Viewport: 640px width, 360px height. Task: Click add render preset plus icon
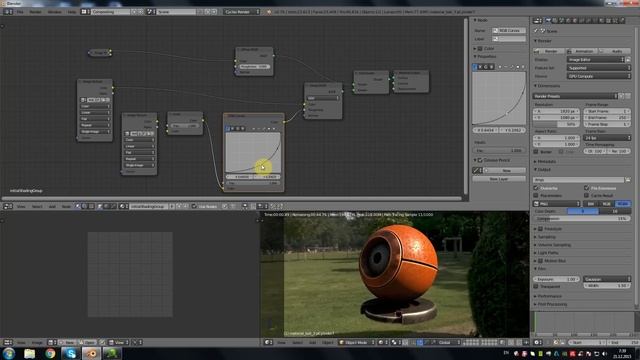coord(622,96)
